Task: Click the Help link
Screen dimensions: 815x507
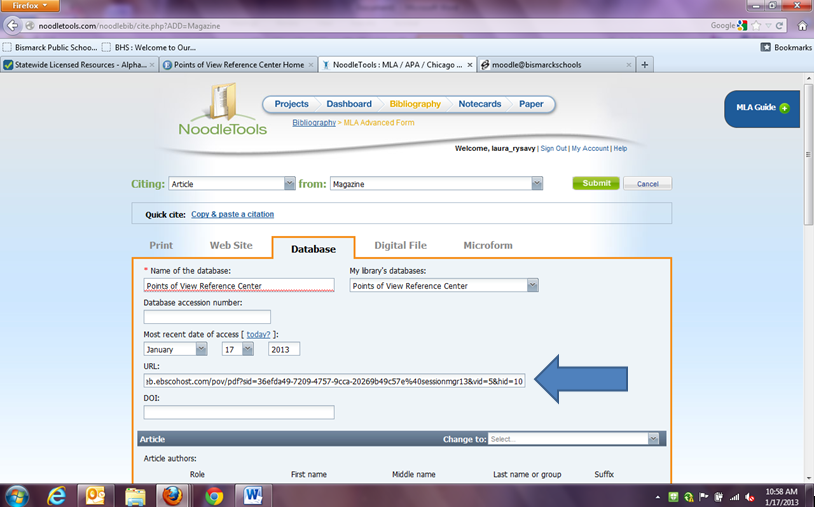Action: pyautogui.click(x=620, y=148)
